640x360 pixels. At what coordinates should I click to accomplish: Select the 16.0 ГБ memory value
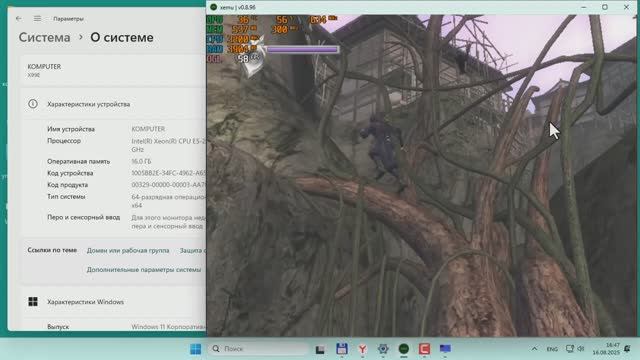coord(141,162)
